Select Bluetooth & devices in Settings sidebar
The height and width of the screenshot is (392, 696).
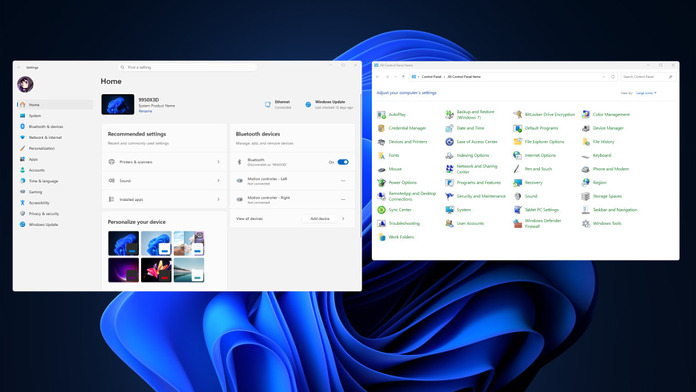coord(55,127)
